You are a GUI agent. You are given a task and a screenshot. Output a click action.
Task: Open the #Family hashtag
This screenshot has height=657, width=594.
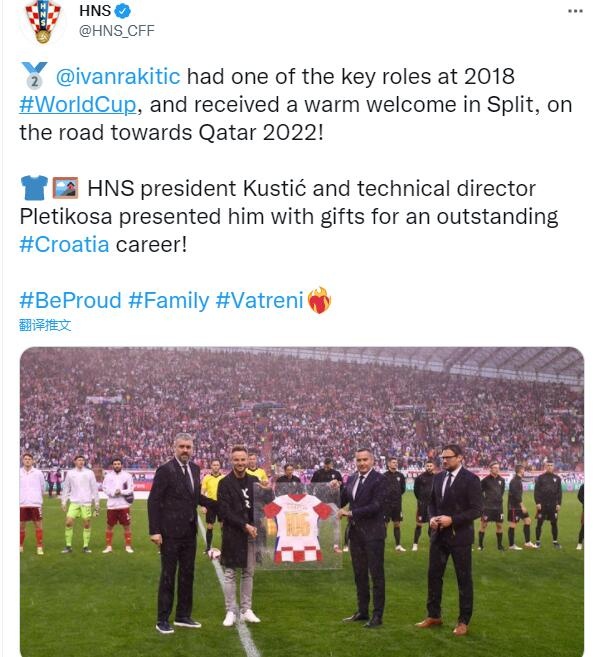168,301
